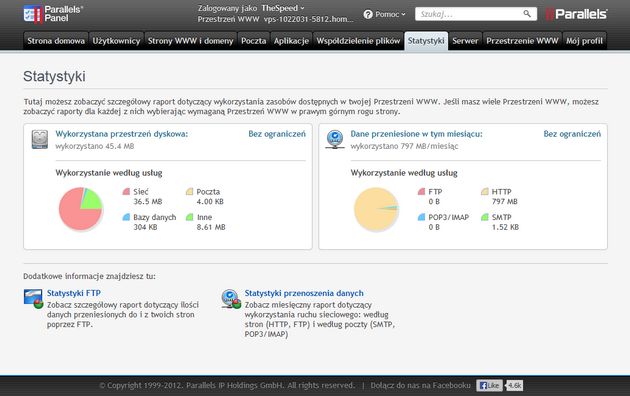Click the POP3/IMAP 0 B value
Image resolution: width=630 pixels, height=396 pixels.
click(434, 227)
